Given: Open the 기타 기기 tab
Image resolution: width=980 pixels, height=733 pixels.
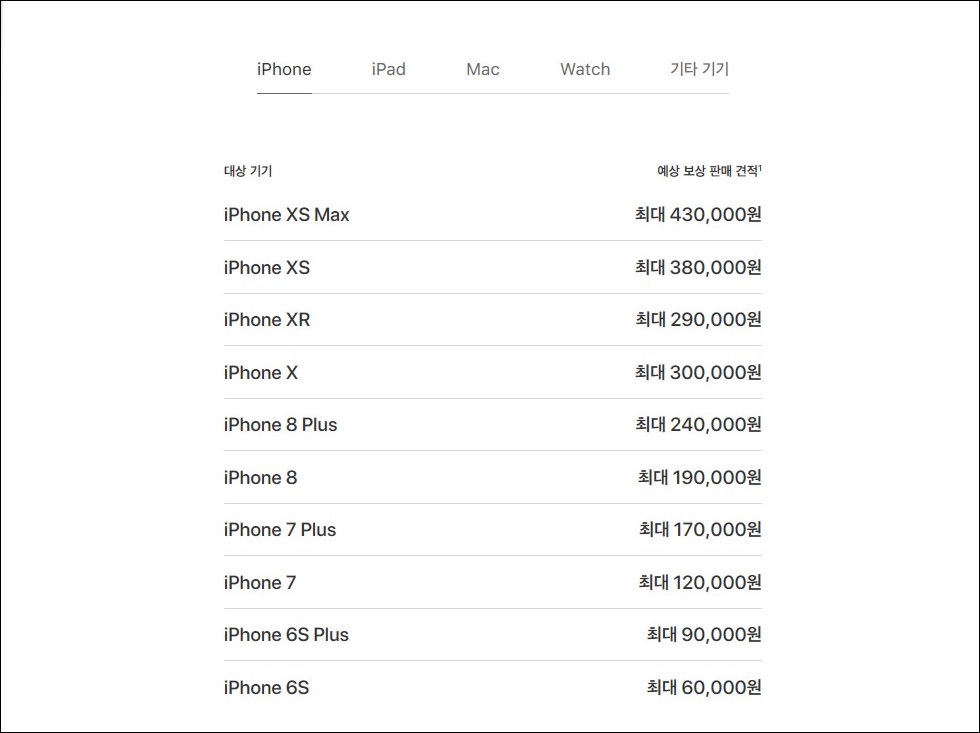Looking at the screenshot, I should 699,69.
